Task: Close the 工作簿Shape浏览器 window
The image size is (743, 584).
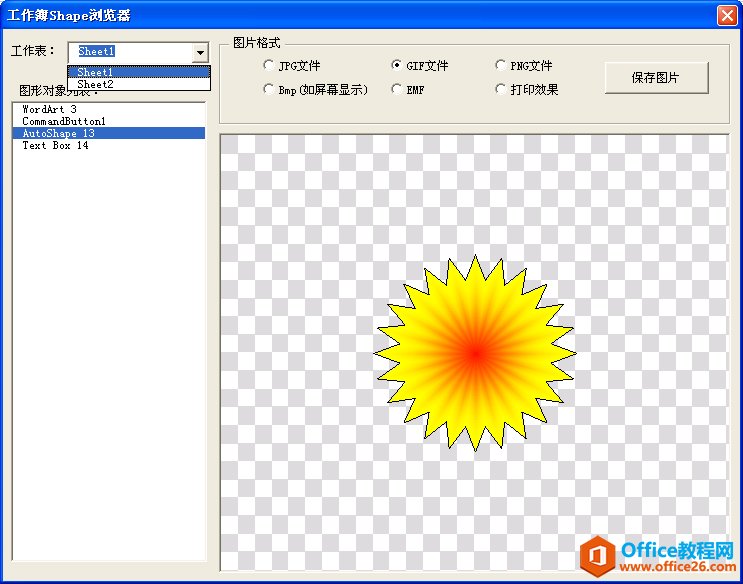Action: 727,15
